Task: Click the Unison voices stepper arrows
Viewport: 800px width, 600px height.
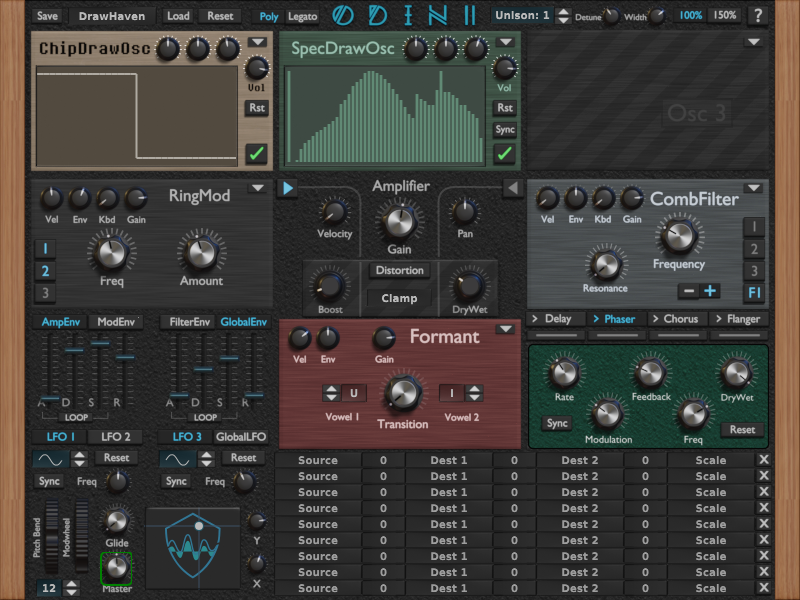Action: coord(562,16)
